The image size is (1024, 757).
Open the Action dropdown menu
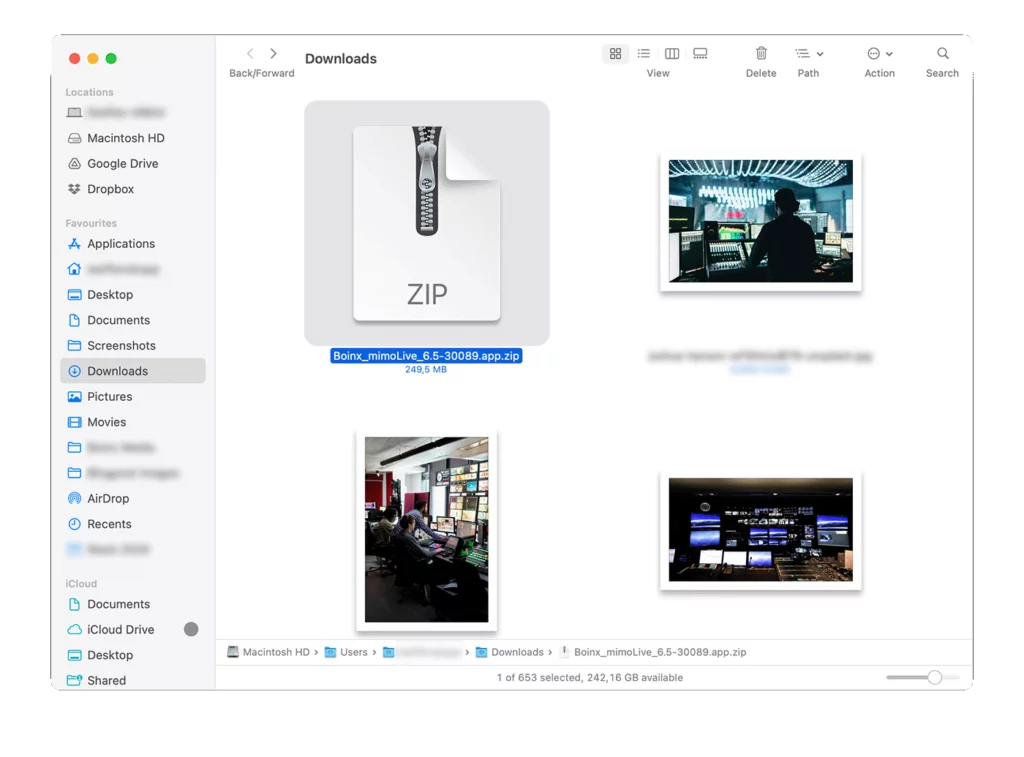(x=880, y=54)
